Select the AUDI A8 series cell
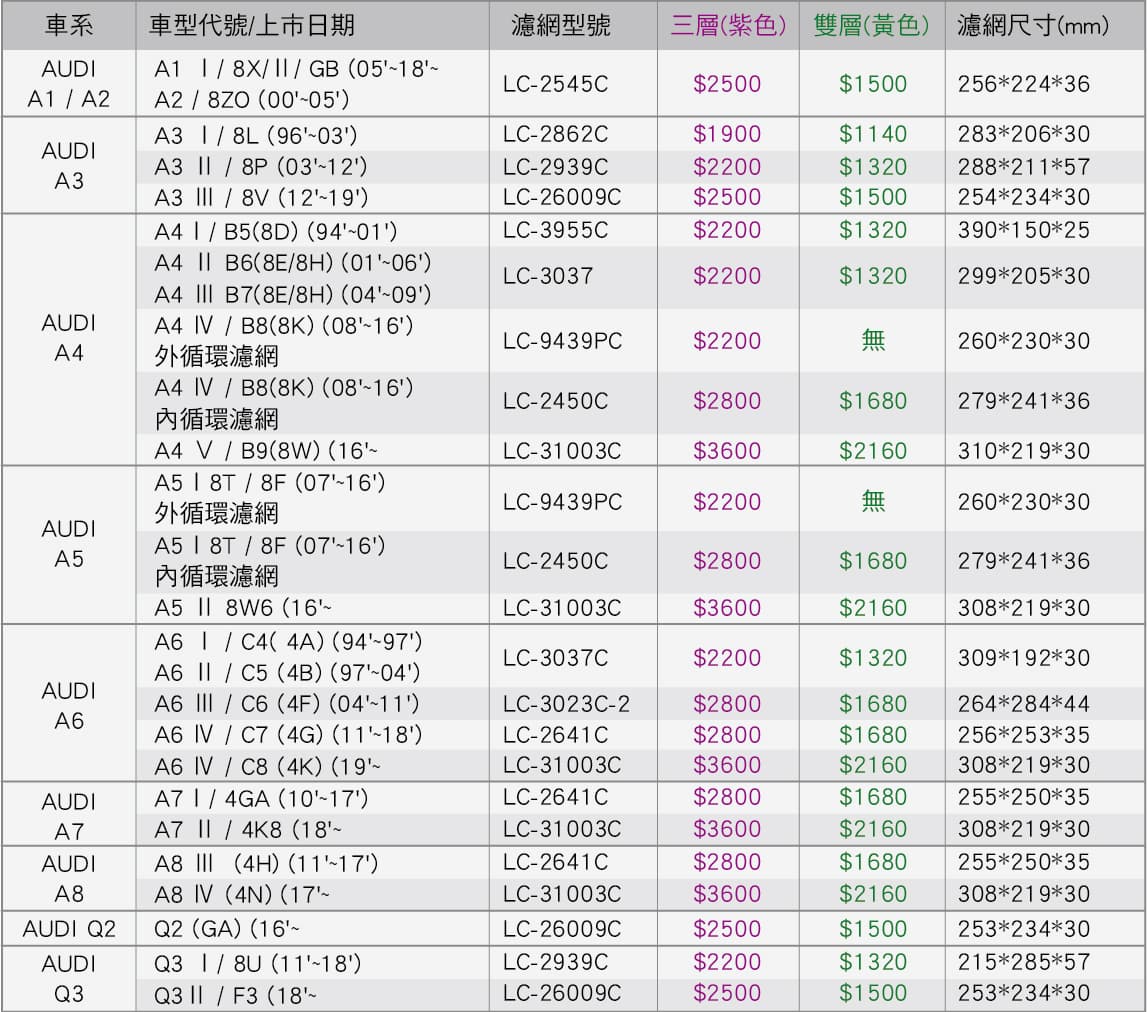Screen dimensions: 1147x1012 [x=69, y=879]
